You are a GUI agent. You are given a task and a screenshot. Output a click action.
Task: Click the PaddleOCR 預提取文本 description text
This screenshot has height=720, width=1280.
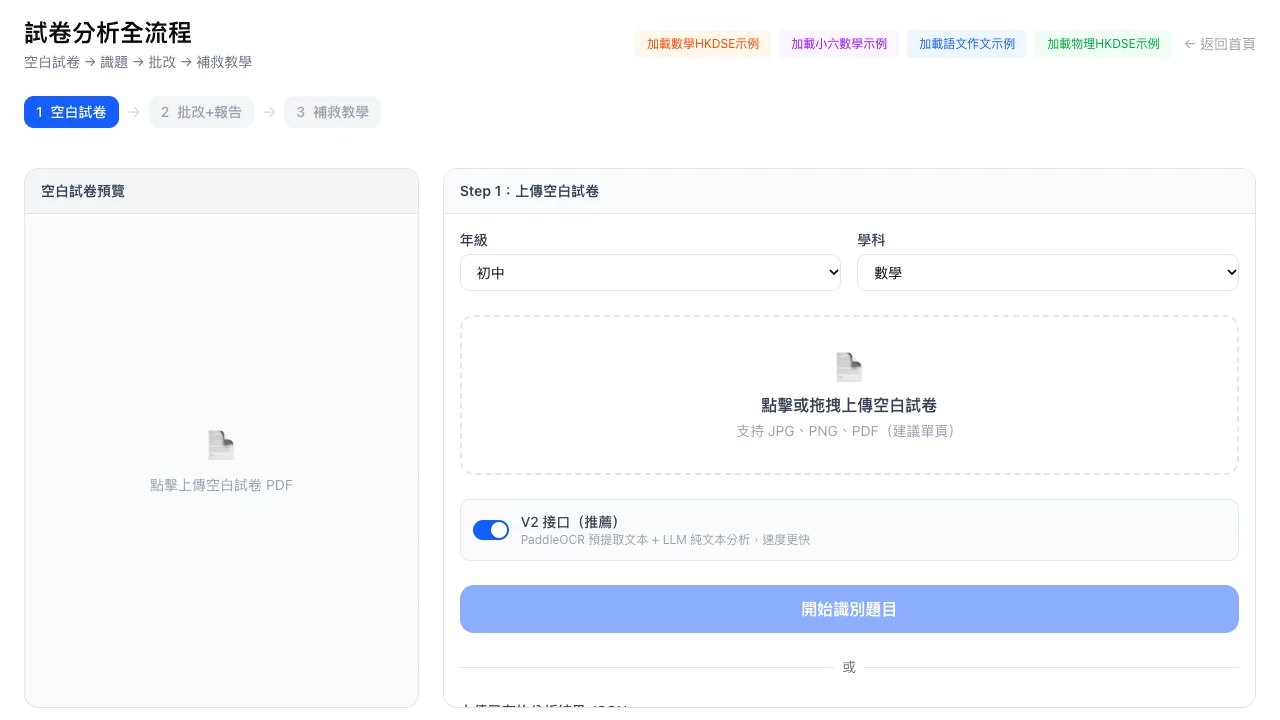[665, 540]
